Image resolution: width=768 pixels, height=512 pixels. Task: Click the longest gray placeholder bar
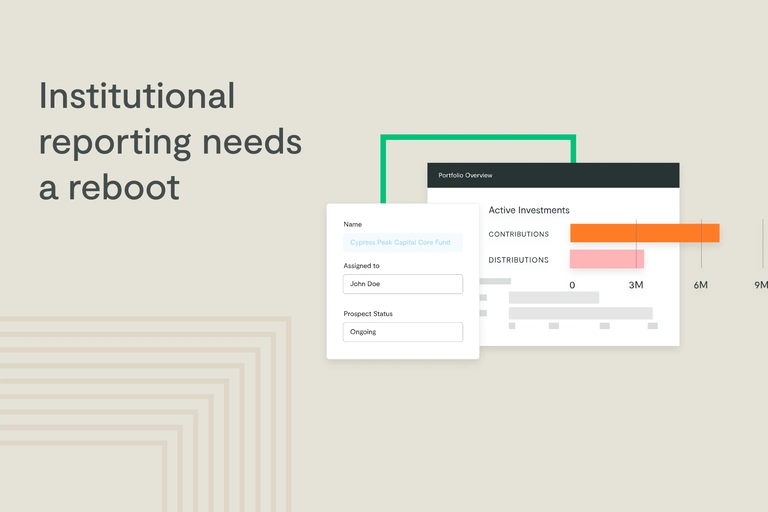580,313
